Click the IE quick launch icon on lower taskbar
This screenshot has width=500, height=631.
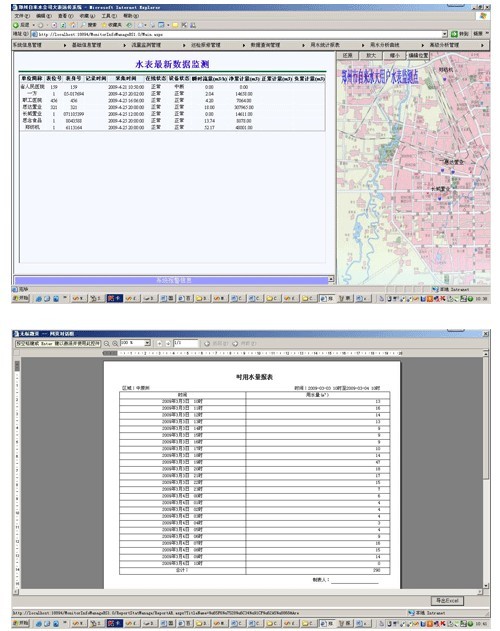[x=39, y=623]
